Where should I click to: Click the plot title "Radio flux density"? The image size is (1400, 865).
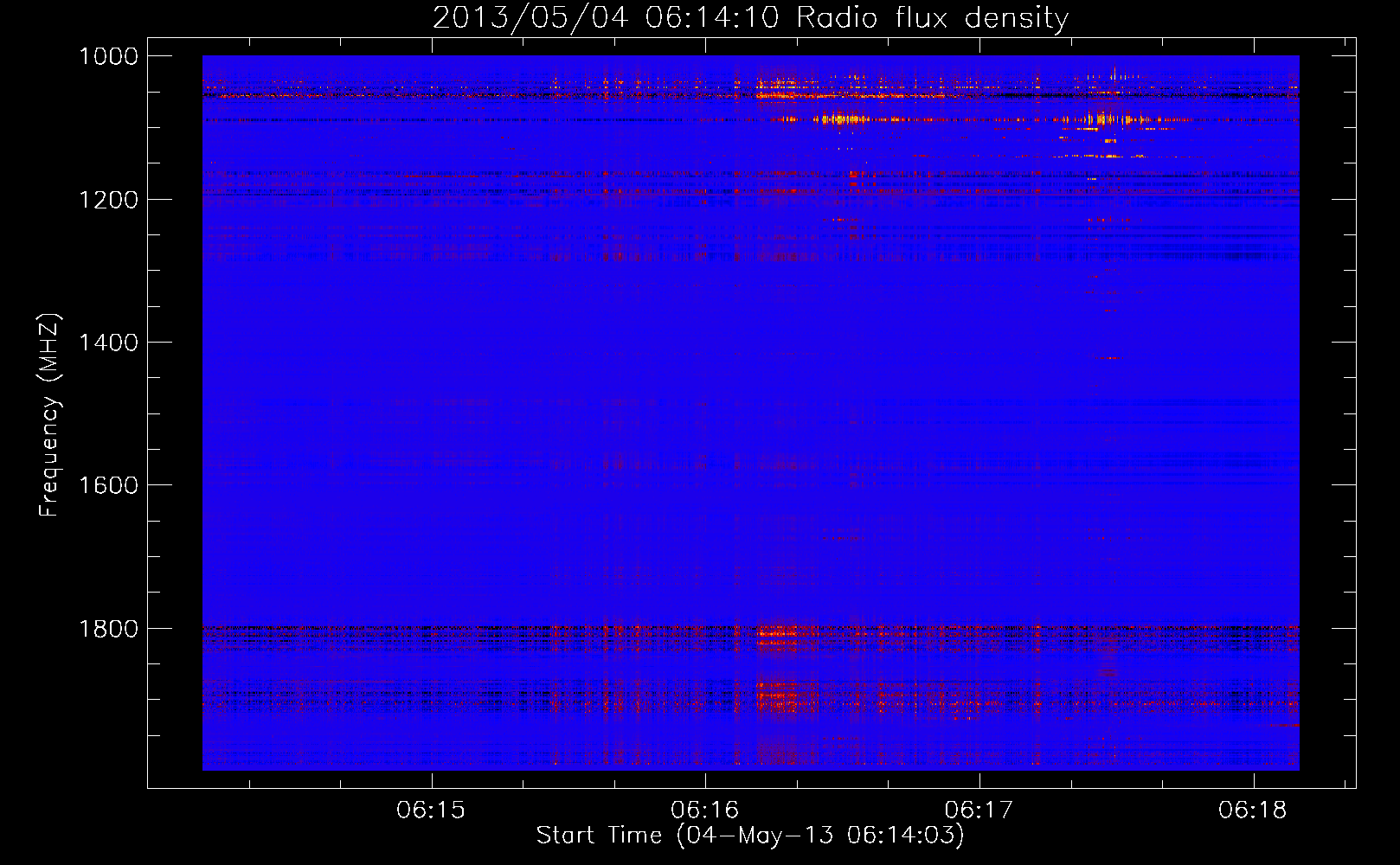[x=932, y=18]
